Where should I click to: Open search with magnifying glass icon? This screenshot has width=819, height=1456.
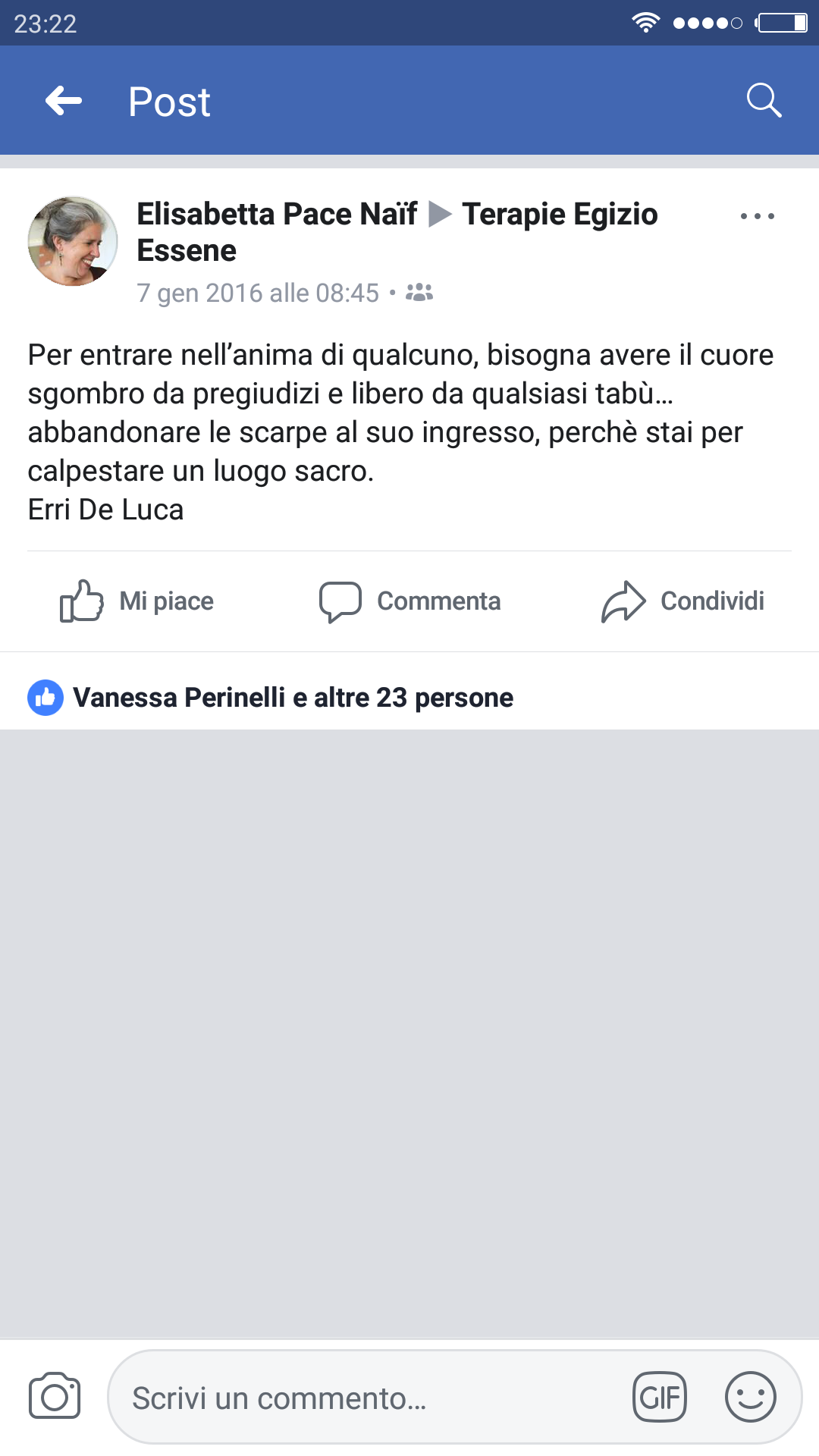coord(764,101)
